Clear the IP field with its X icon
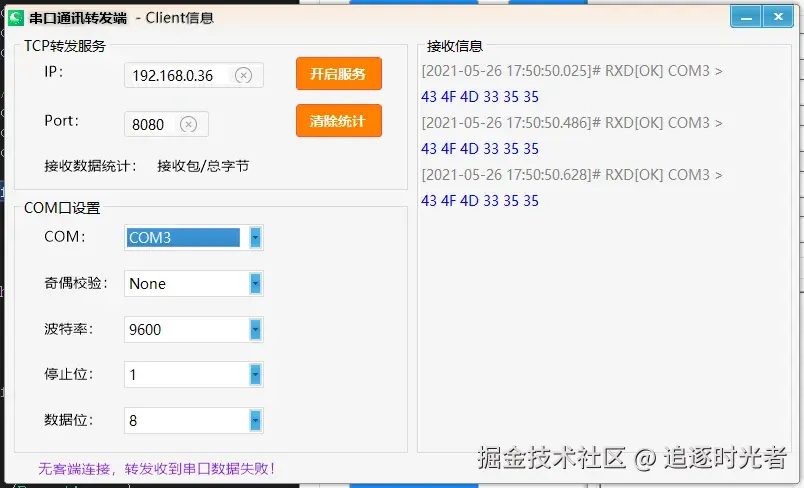This screenshot has width=804, height=488. coord(244,75)
